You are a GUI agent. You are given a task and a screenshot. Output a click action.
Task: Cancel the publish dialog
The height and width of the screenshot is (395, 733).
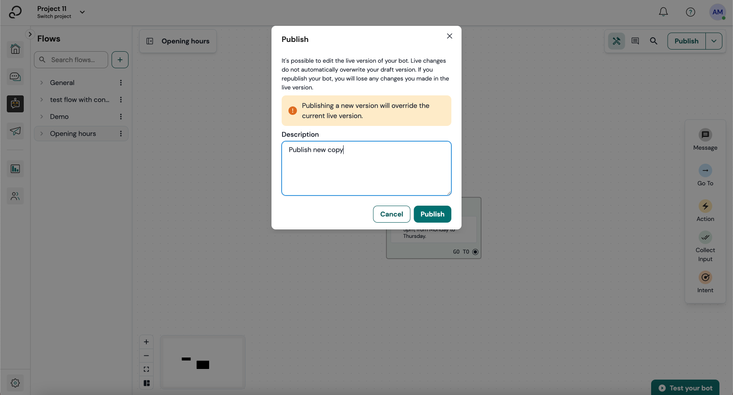pos(391,214)
